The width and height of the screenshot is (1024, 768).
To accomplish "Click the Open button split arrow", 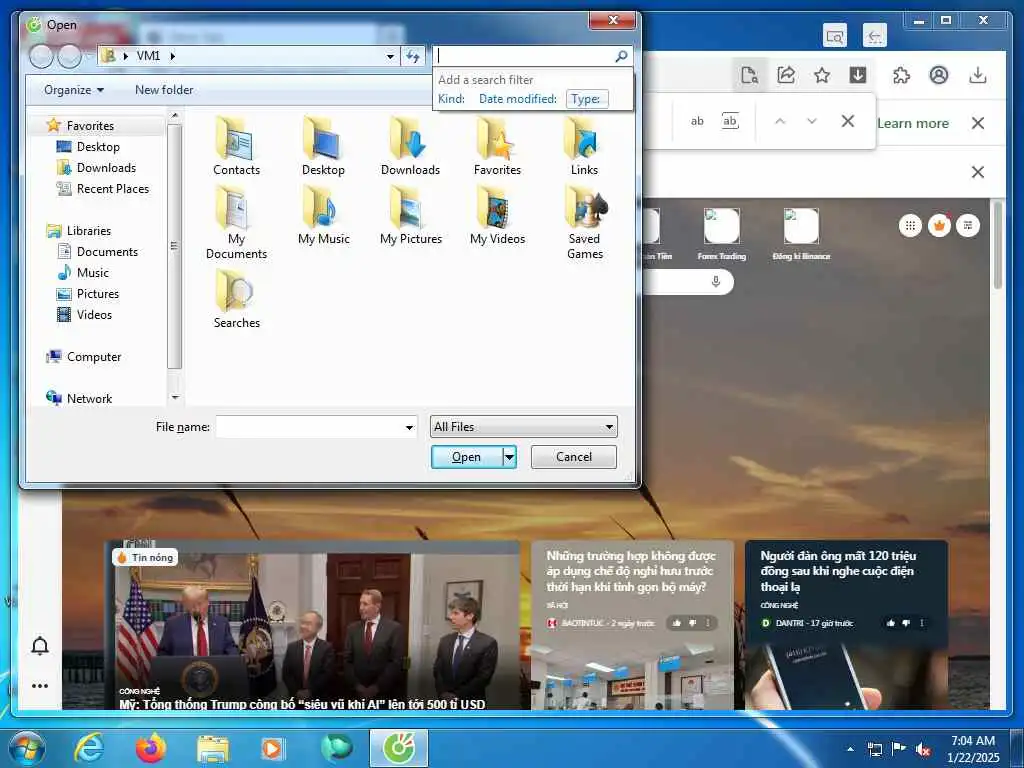I will (510, 457).
